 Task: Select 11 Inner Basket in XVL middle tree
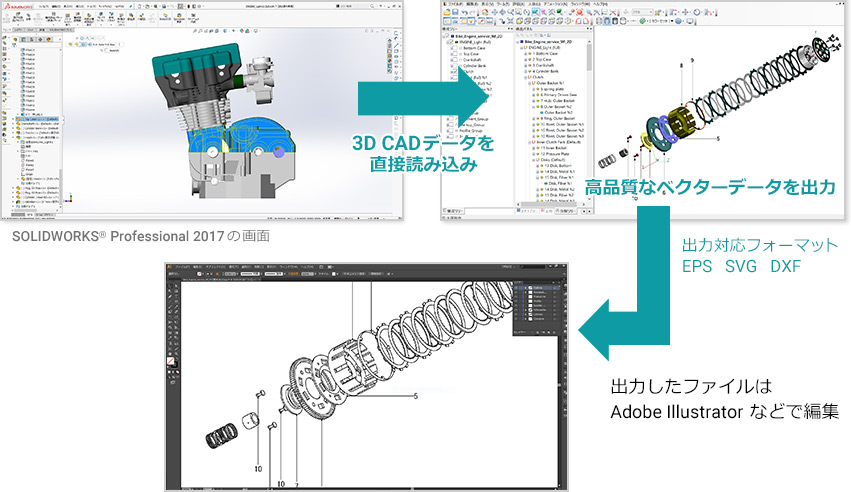pos(552,148)
